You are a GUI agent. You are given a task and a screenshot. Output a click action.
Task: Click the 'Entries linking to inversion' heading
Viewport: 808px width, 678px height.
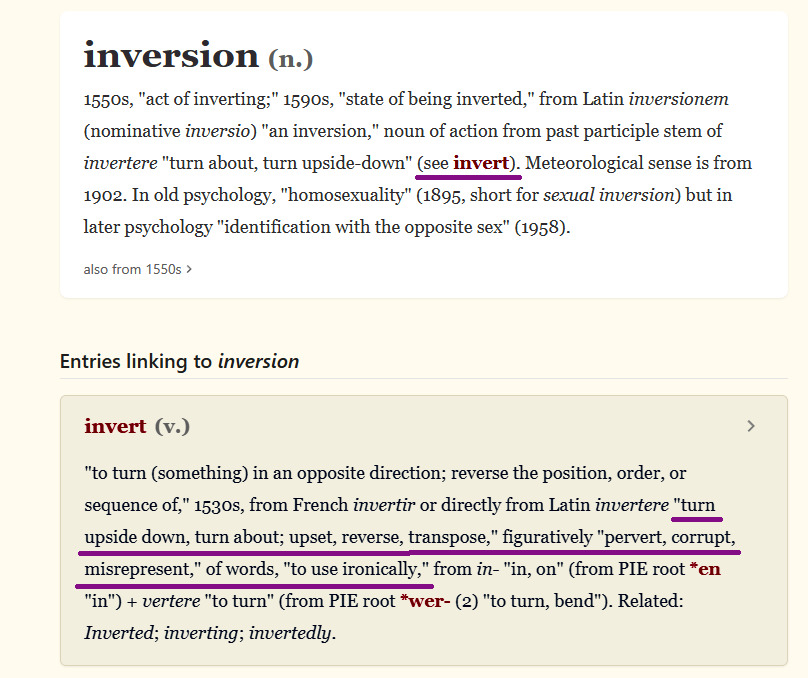point(179,361)
